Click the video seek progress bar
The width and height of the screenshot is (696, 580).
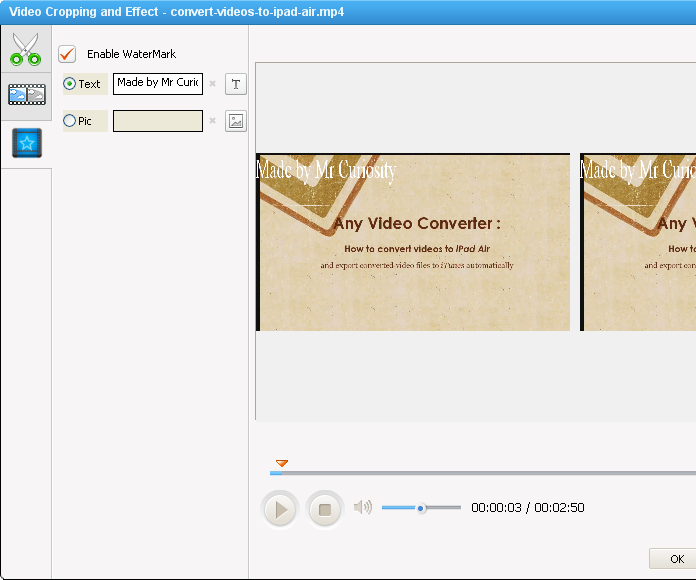point(483,473)
